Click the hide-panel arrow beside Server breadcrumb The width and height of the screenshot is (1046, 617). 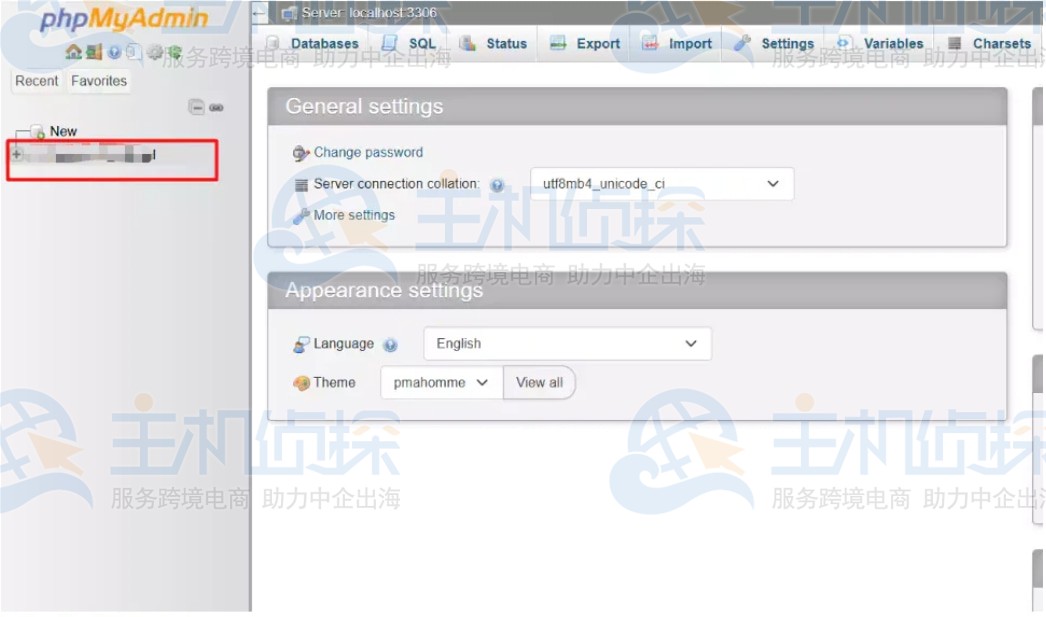pos(259,13)
